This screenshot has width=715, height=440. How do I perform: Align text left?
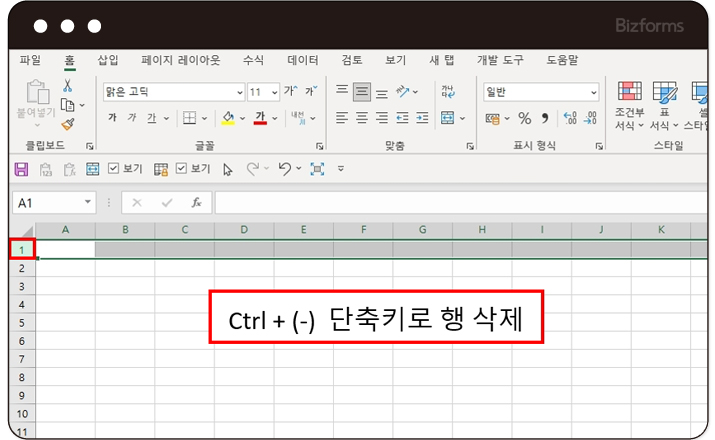342,118
